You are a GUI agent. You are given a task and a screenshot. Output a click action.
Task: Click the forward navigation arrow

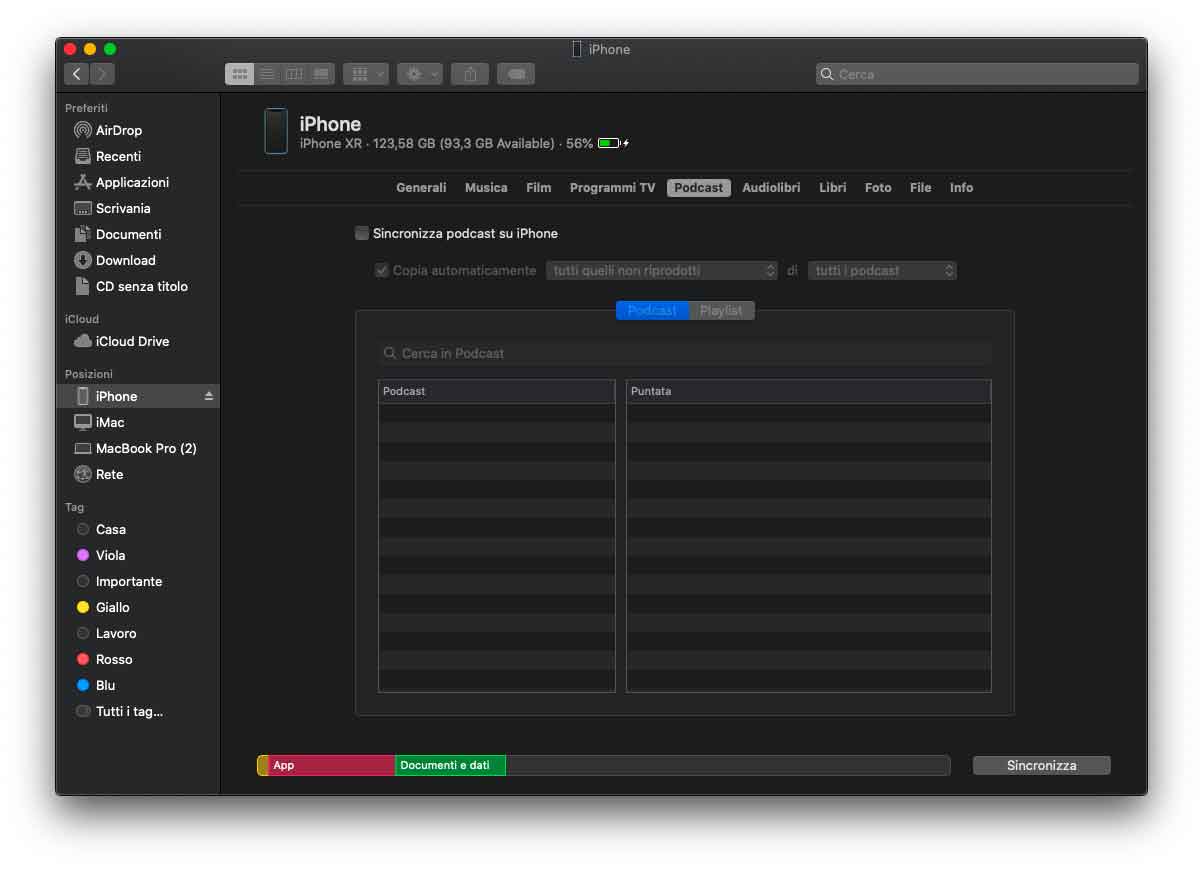tap(102, 74)
